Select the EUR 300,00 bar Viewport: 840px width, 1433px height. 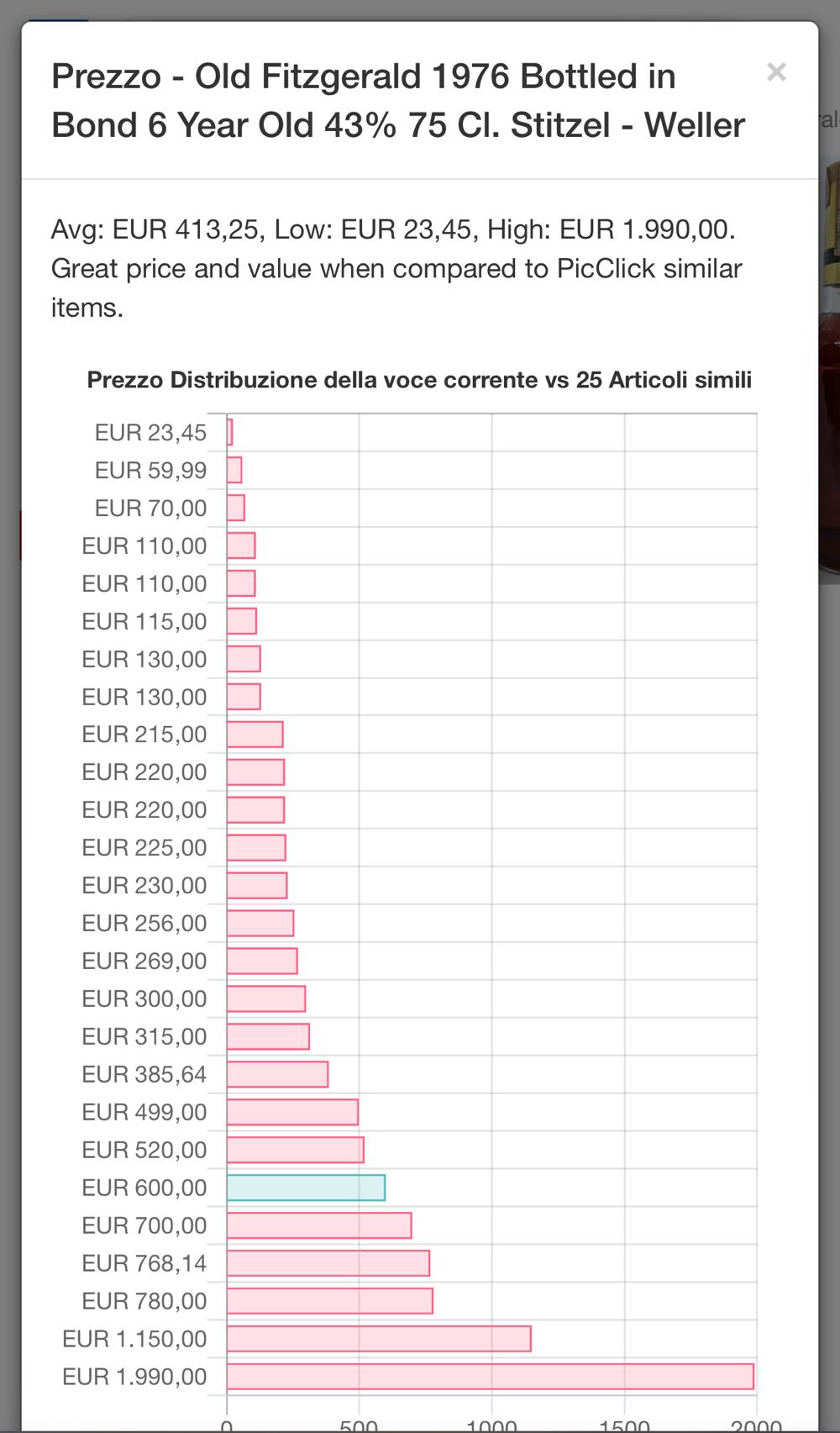point(265,998)
